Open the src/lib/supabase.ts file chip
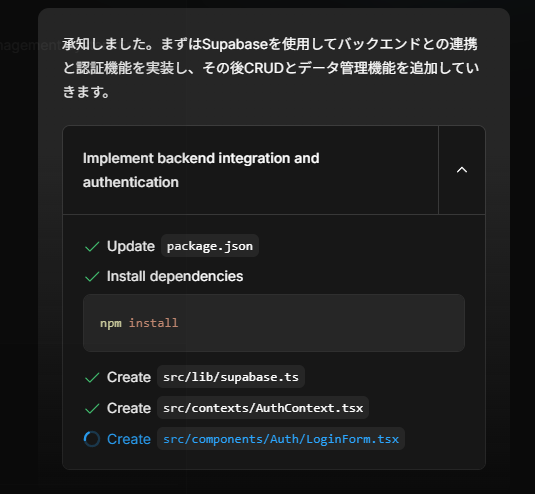 coord(231,377)
